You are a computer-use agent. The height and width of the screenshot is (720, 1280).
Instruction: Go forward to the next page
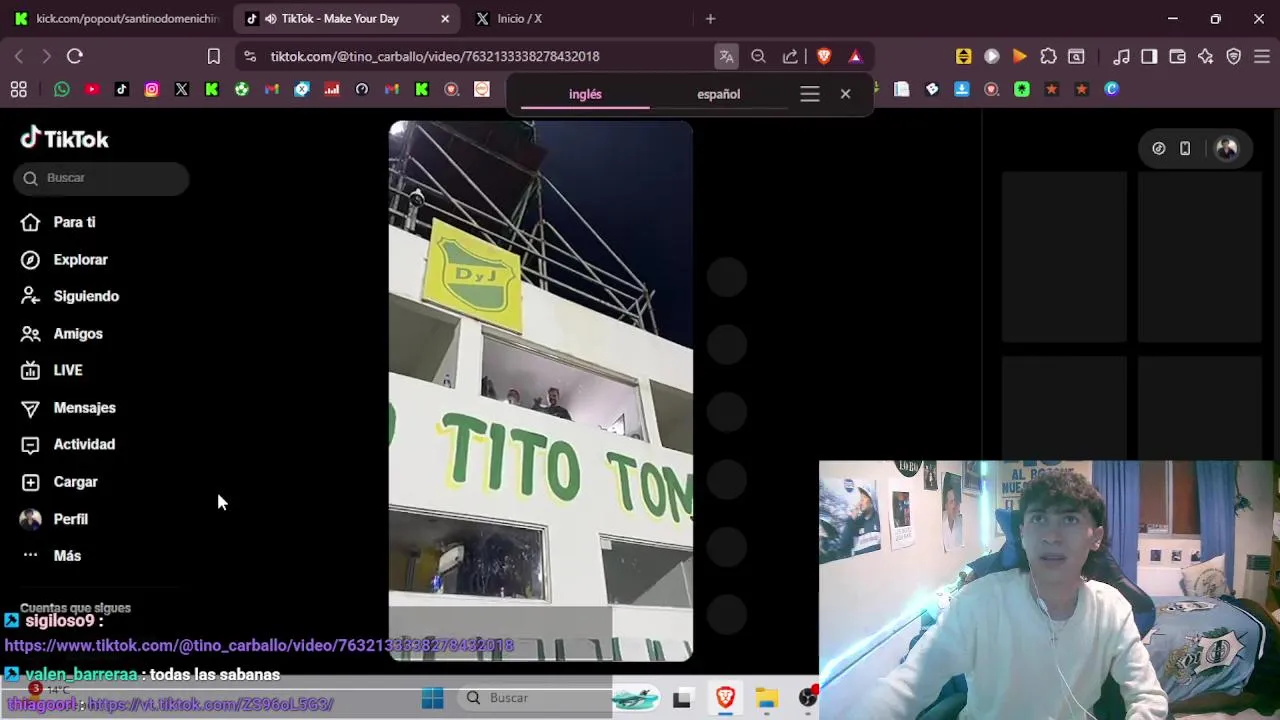(46, 56)
